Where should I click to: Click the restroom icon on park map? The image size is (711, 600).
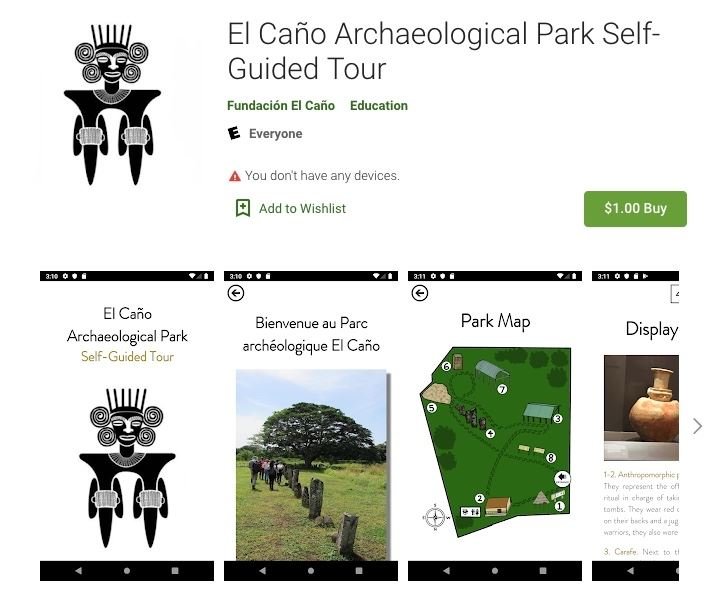[471, 512]
